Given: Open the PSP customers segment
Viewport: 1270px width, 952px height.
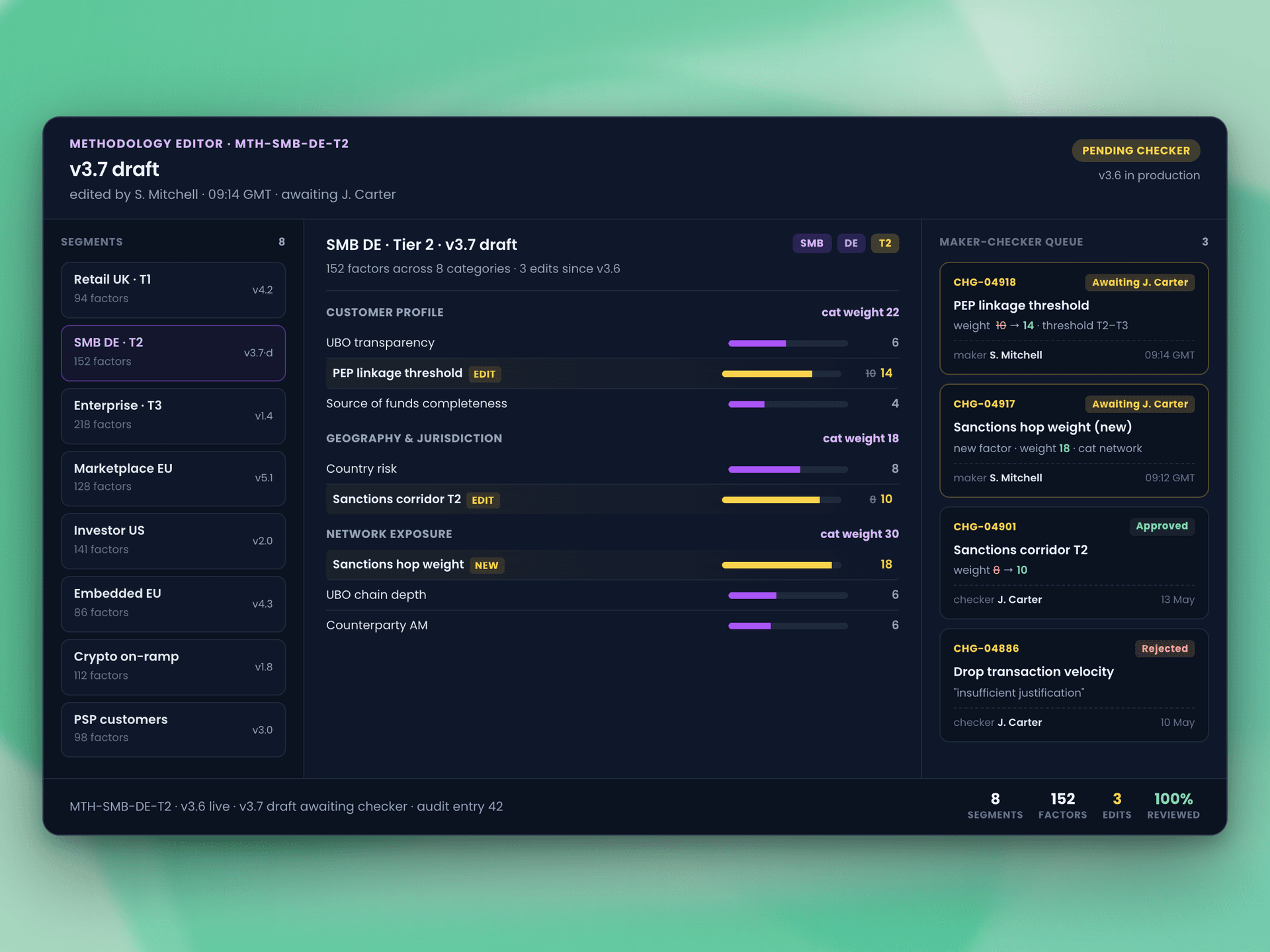Looking at the screenshot, I should pos(173,729).
